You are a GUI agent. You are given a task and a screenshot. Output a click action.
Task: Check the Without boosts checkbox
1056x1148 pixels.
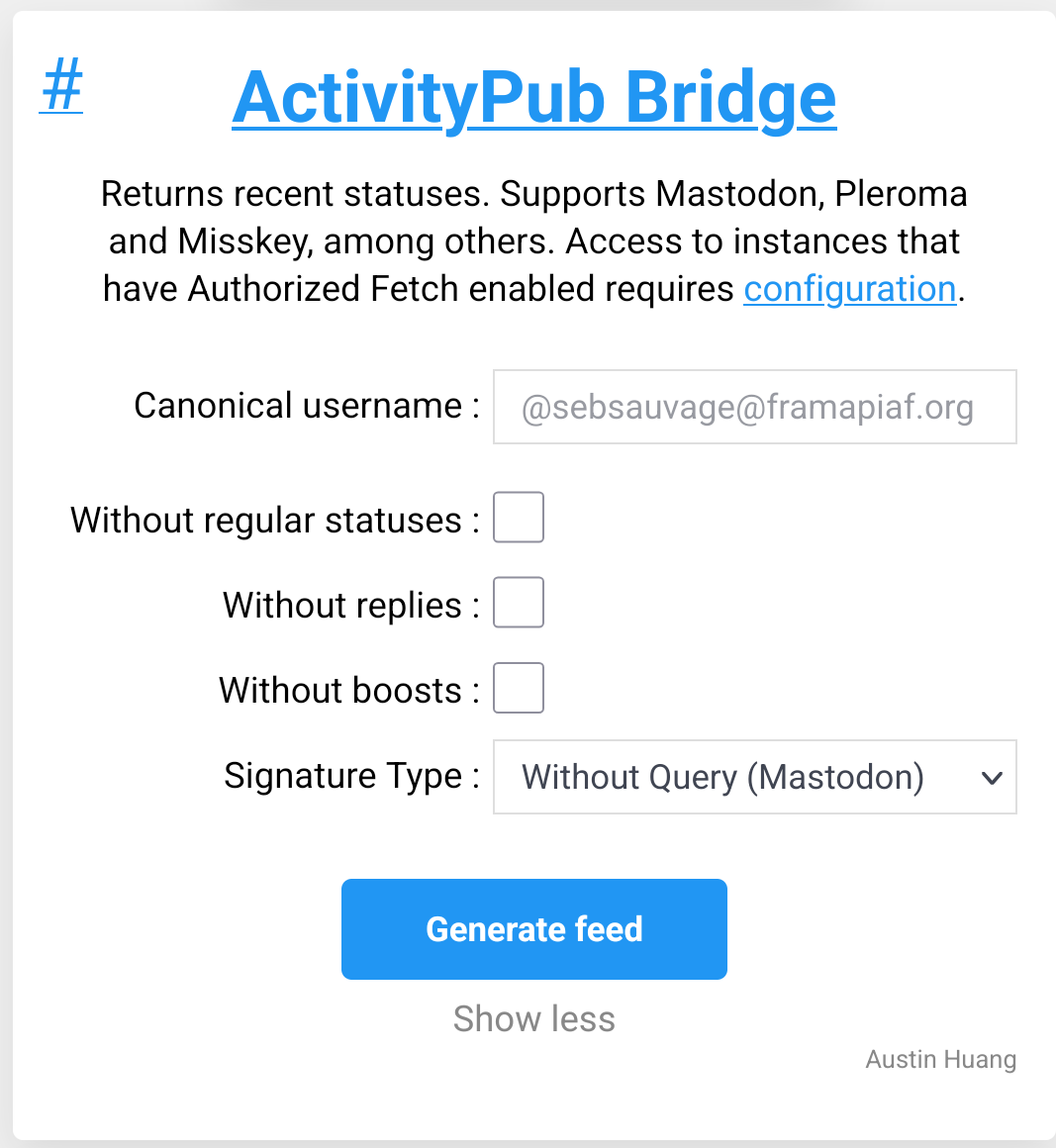(x=519, y=688)
